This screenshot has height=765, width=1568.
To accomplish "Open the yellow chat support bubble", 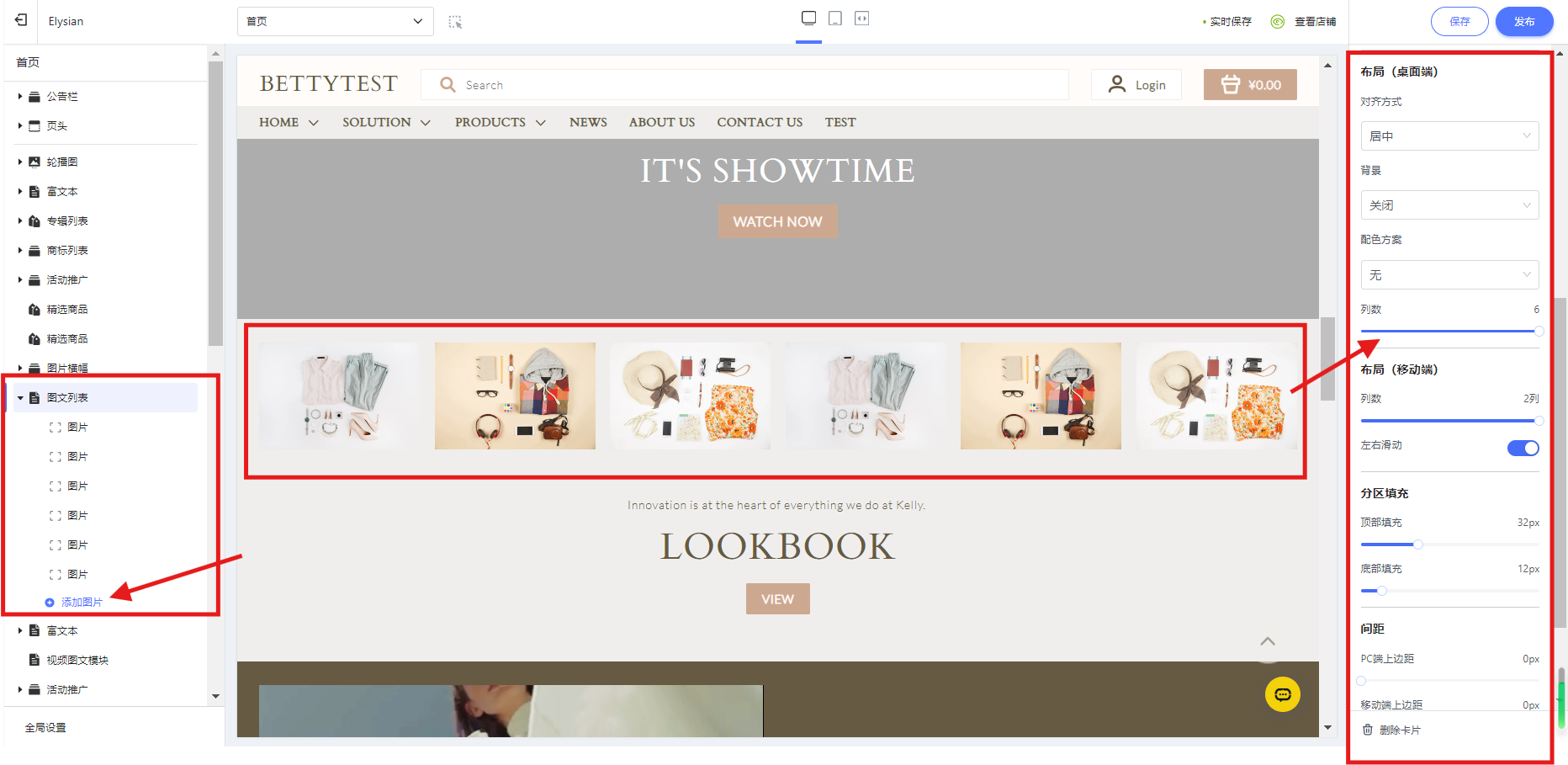I will 1282,694.
